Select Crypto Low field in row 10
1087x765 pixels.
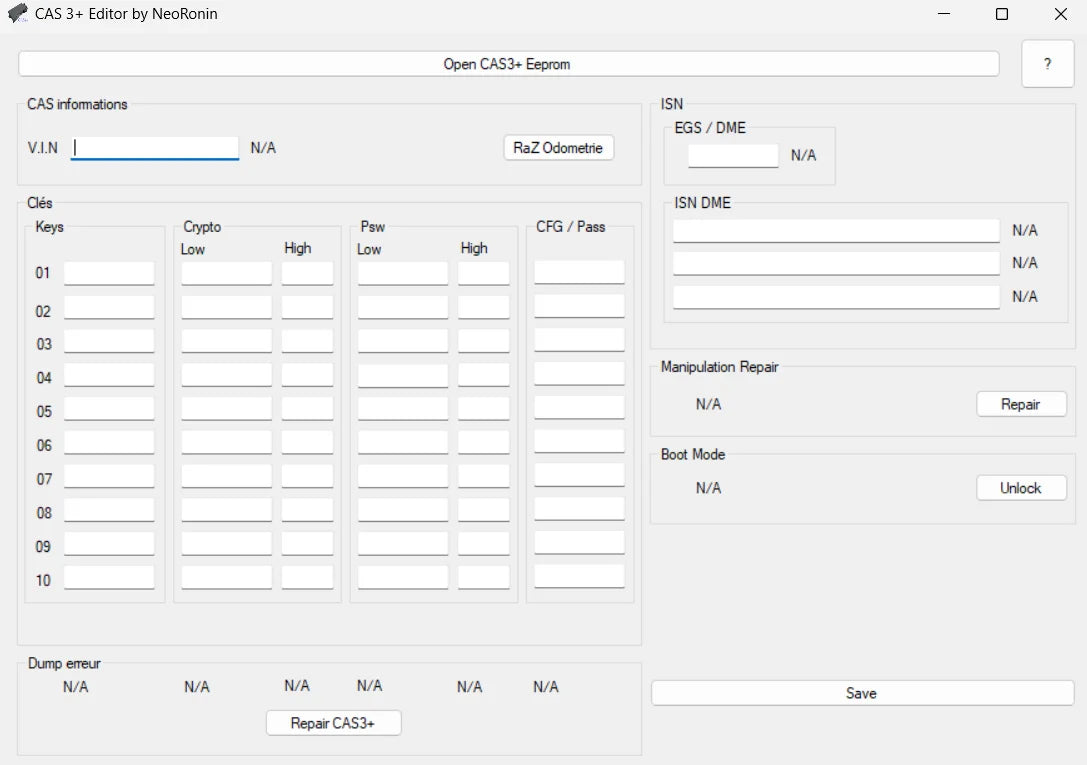[x=227, y=577]
